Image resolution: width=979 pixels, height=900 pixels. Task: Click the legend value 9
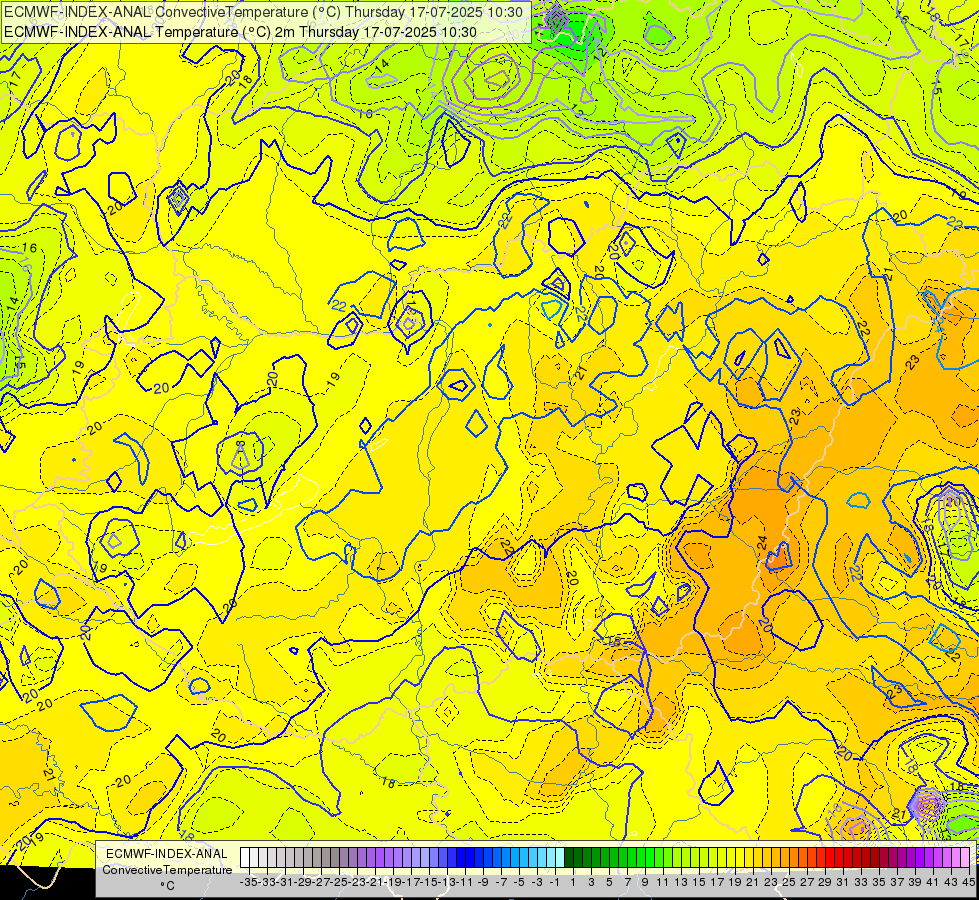pyautogui.click(x=645, y=882)
